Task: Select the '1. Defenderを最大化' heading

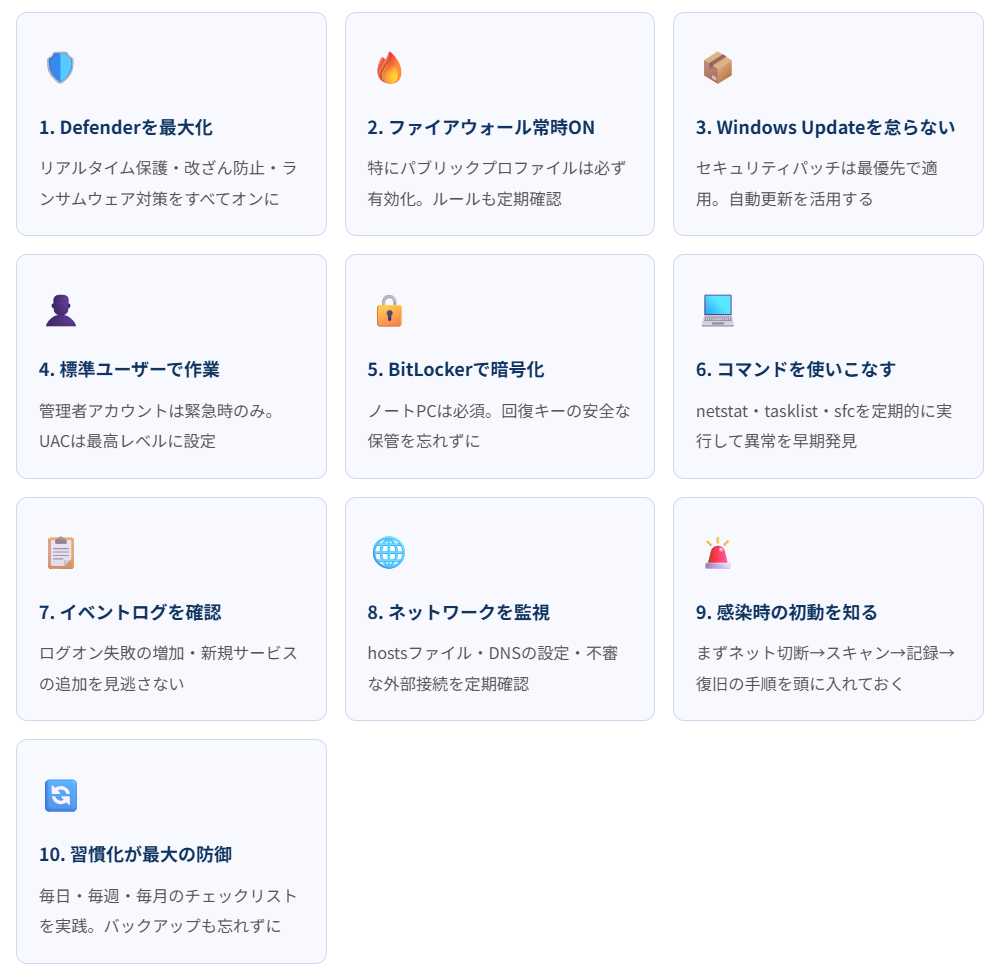Action: pos(126,127)
